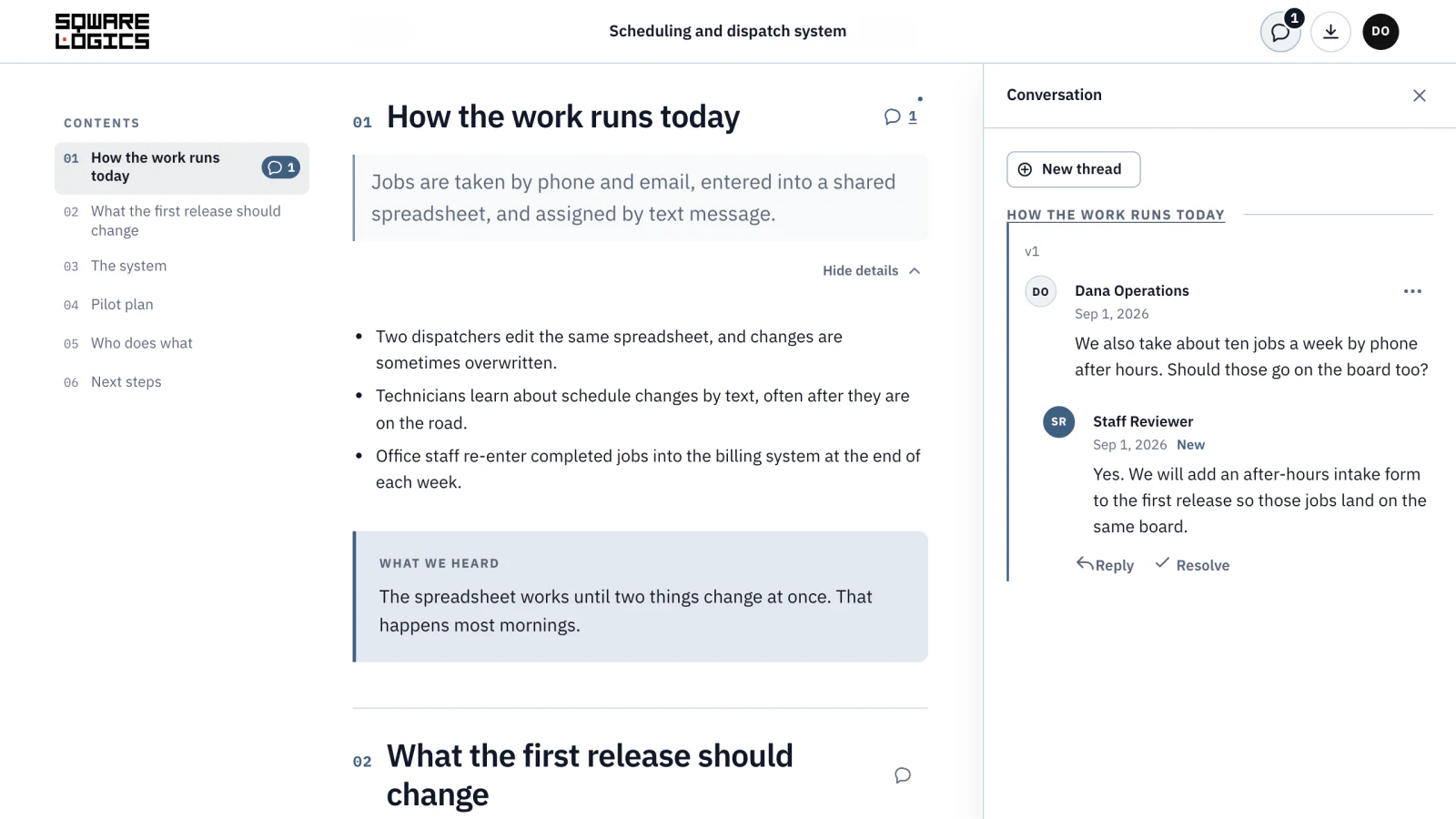Click the Square Logics logo
This screenshot has width=1456, height=819.
coord(102,31)
